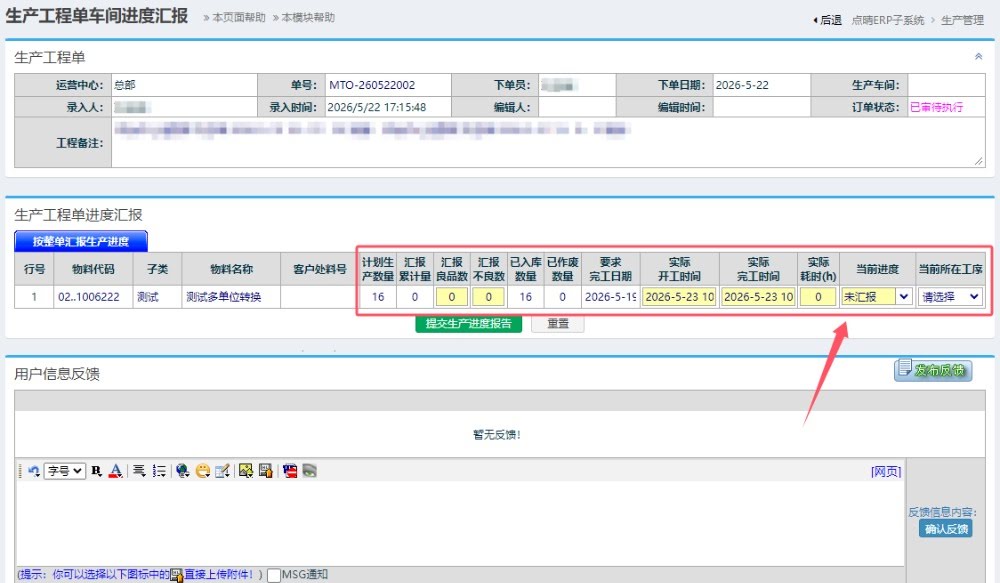Image resolution: width=1000 pixels, height=583 pixels.
Task: Click the 重置 button
Action: click(x=558, y=323)
